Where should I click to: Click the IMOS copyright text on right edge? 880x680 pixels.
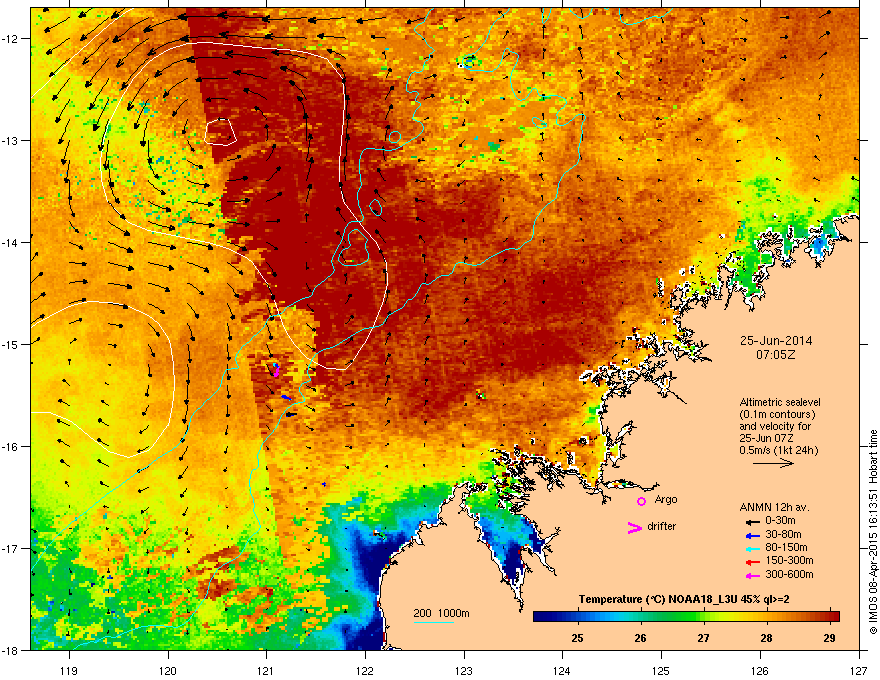click(x=873, y=532)
